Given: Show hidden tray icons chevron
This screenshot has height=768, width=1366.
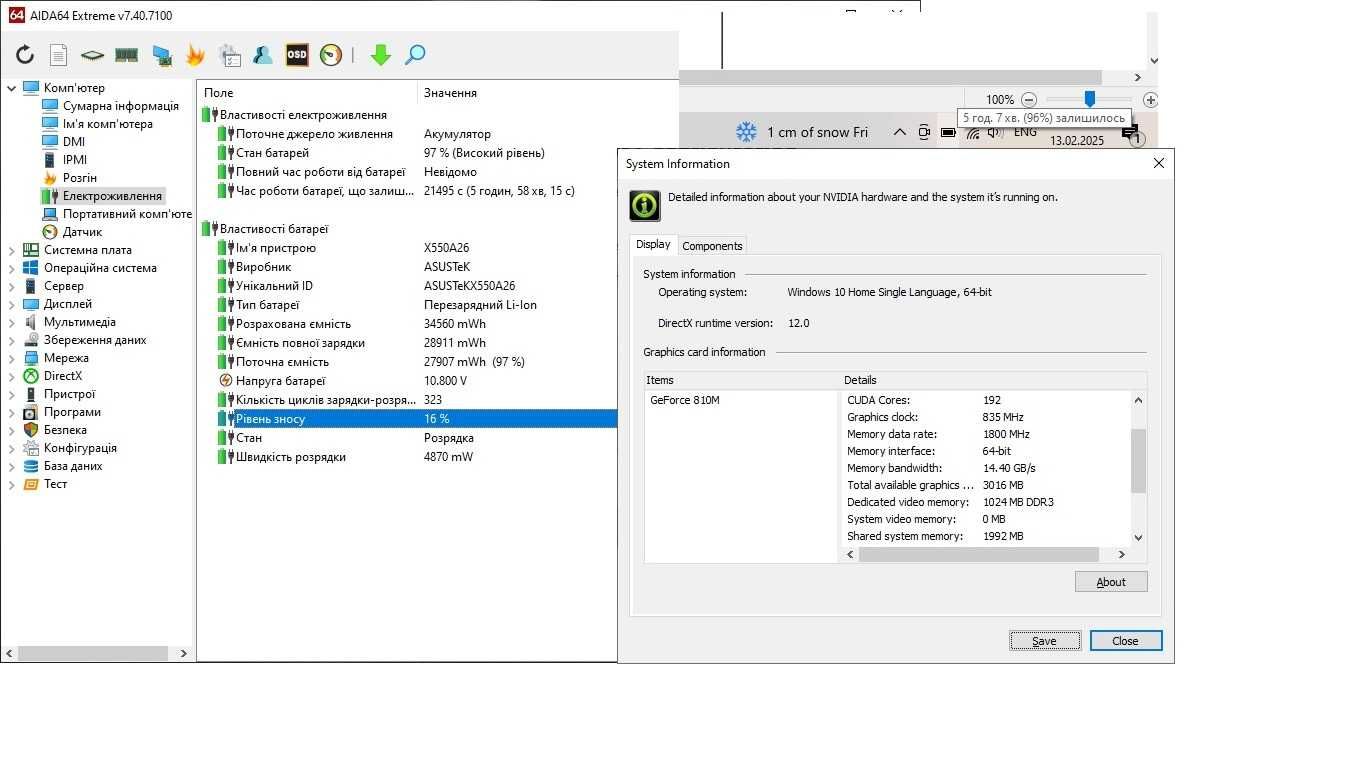Looking at the screenshot, I should [900, 132].
